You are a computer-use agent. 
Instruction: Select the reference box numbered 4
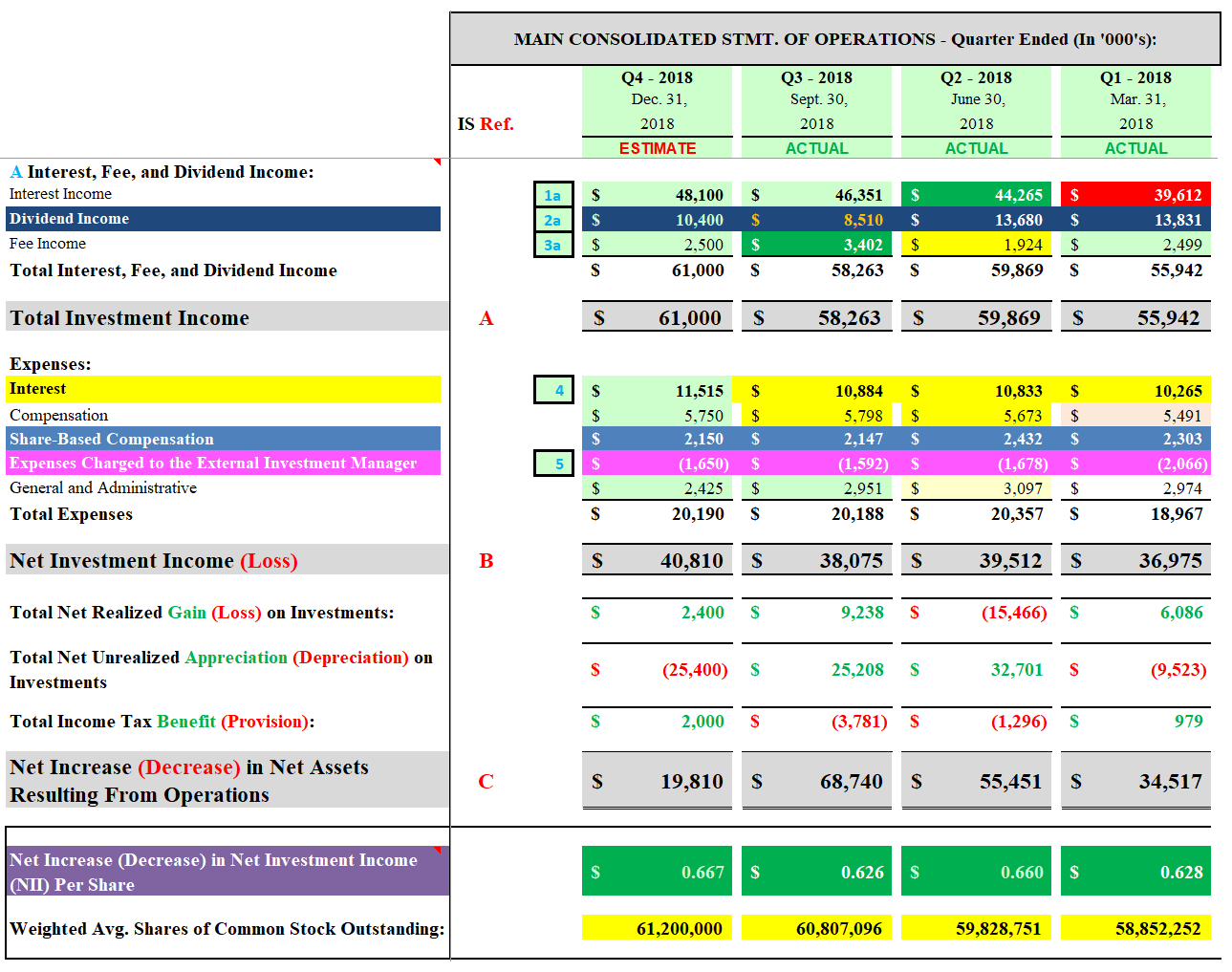[553, 390]
